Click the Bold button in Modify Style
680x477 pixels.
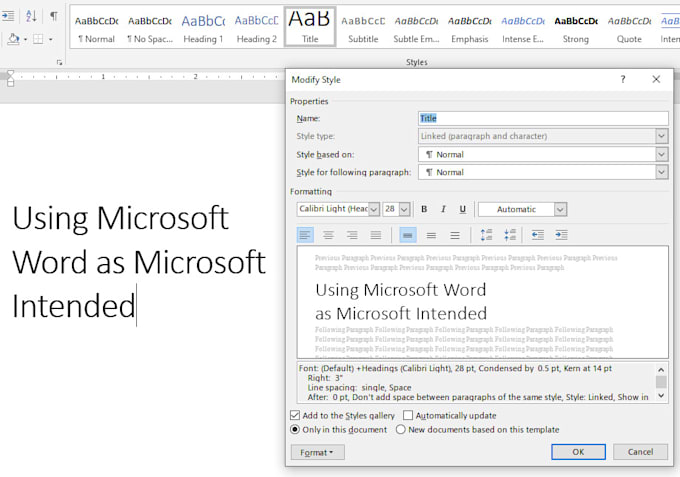[424, 209]
